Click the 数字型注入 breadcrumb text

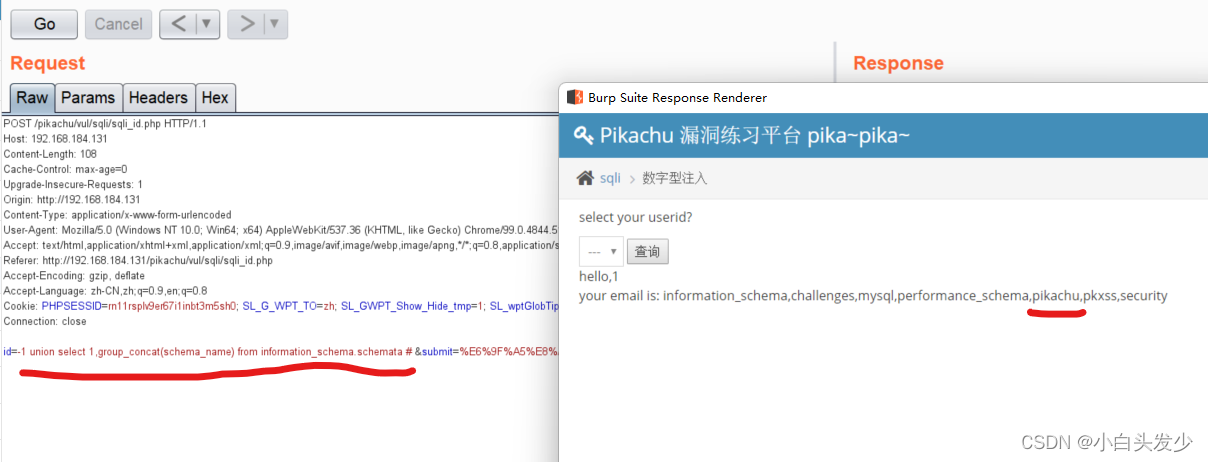point(675,178)
